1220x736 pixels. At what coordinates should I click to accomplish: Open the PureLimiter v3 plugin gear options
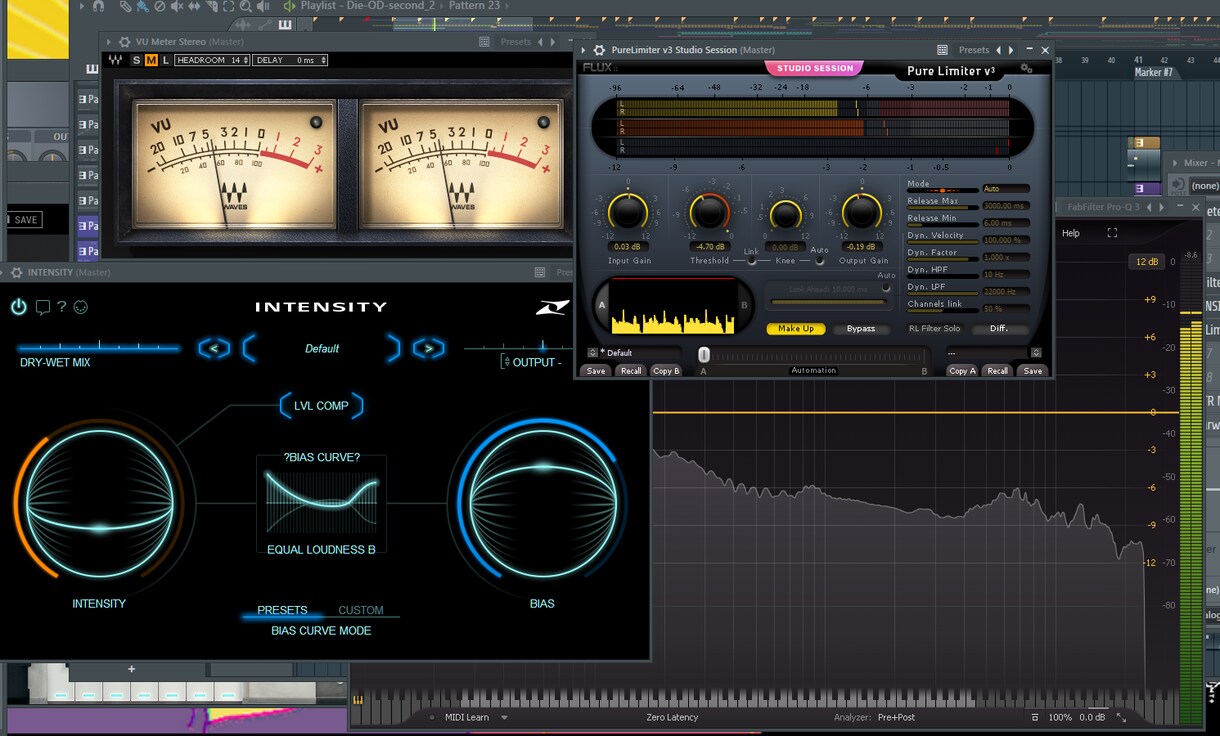tap(599, 50)
